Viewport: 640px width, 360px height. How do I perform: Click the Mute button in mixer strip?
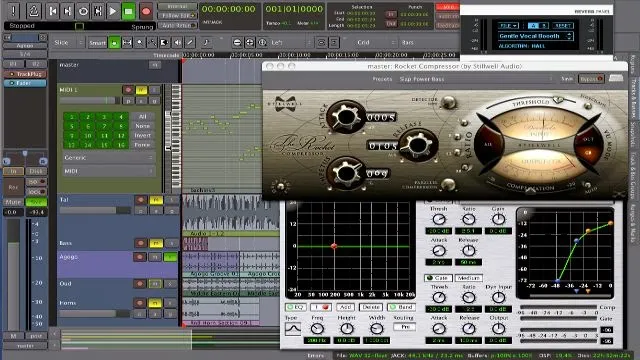click(x=13, y=202)
